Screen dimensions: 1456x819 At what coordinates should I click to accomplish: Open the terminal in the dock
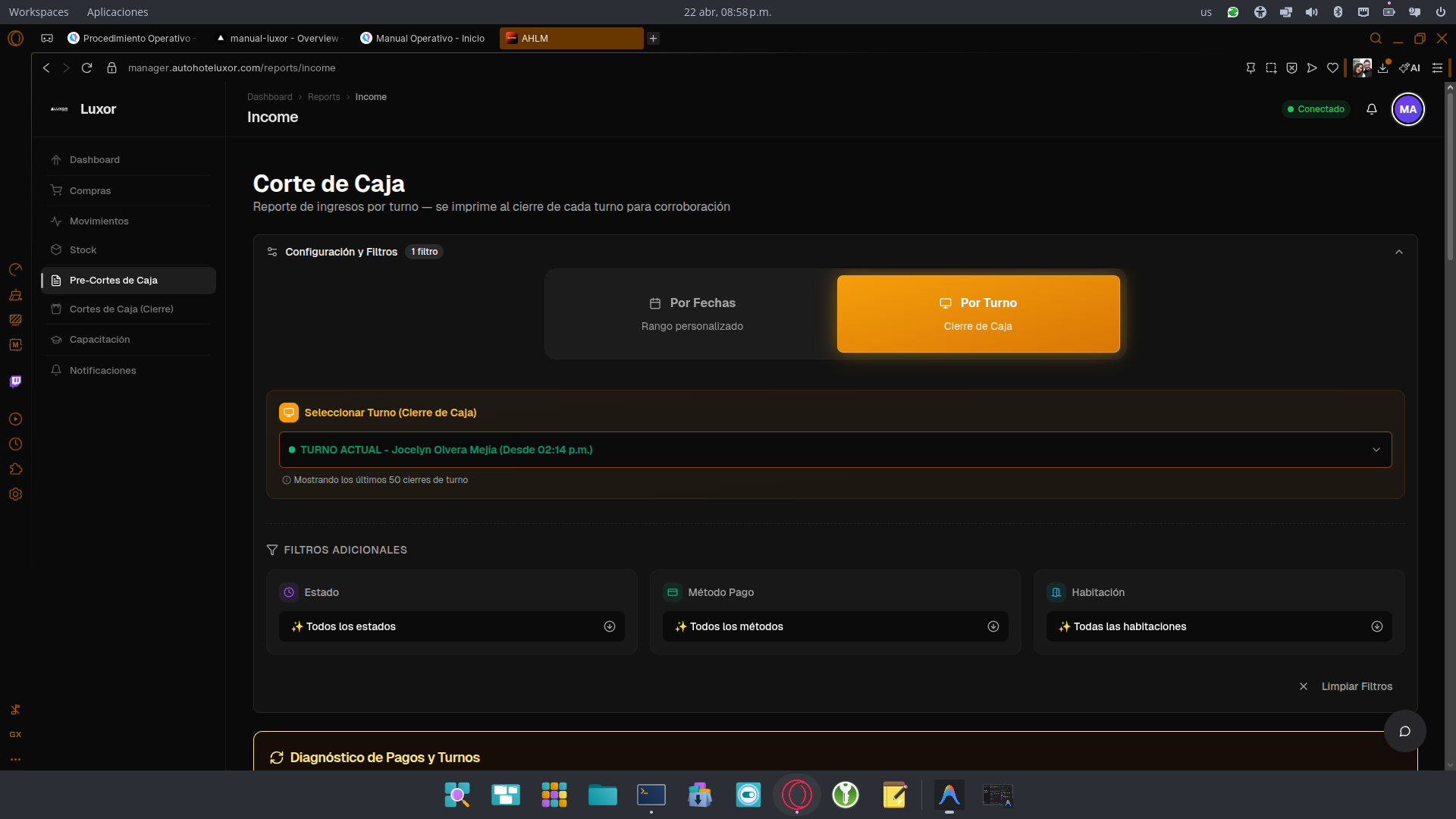tap(651, 795)
